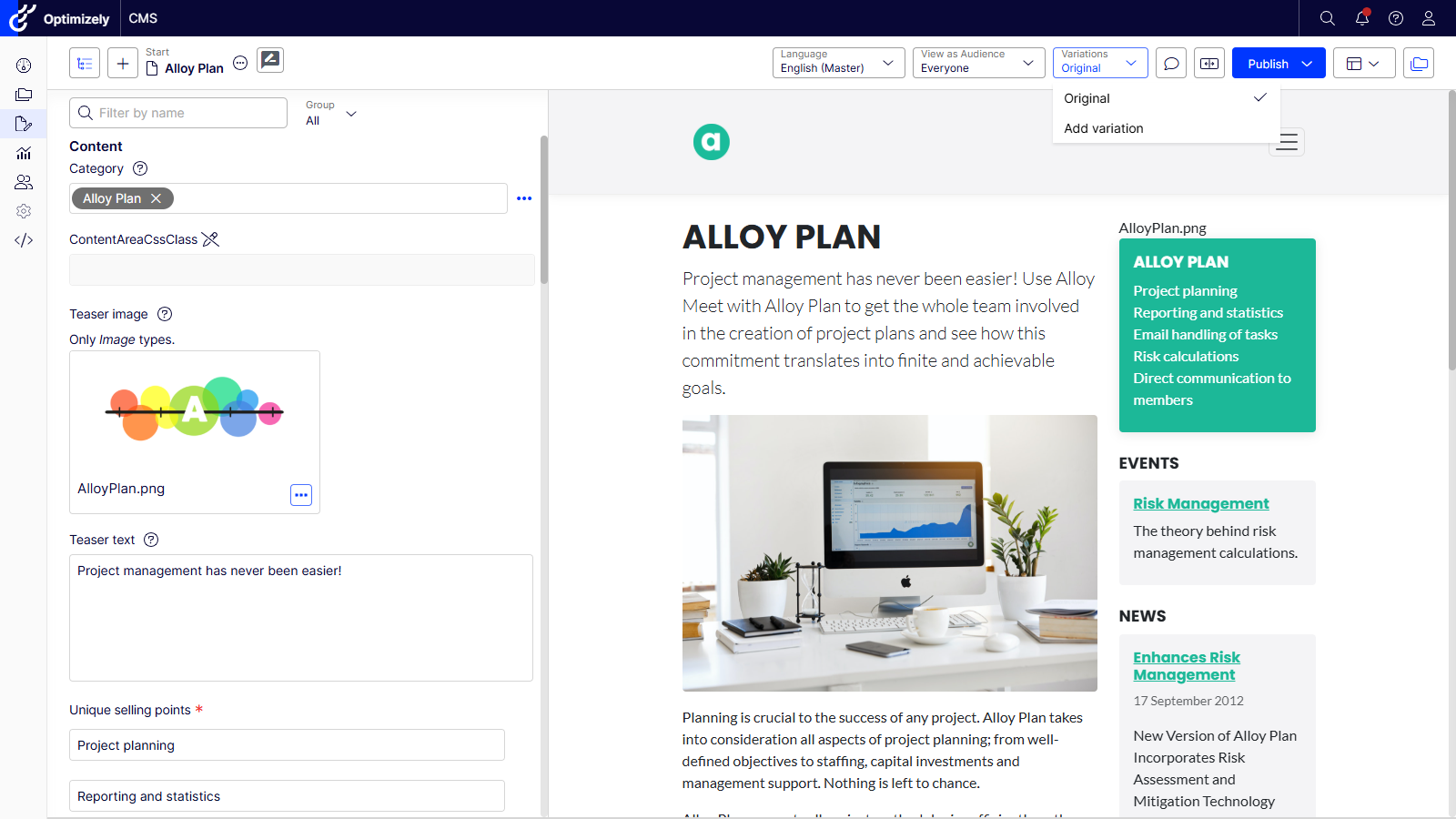Toggle the on-page editing mode button
Viewport: 1456px width, 819px height.
270,60
